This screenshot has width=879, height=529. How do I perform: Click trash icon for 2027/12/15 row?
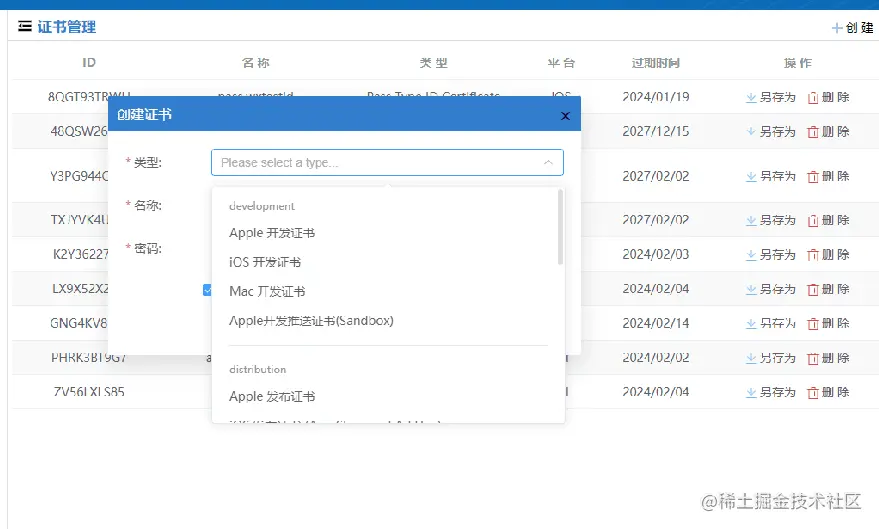click(813, 132)
